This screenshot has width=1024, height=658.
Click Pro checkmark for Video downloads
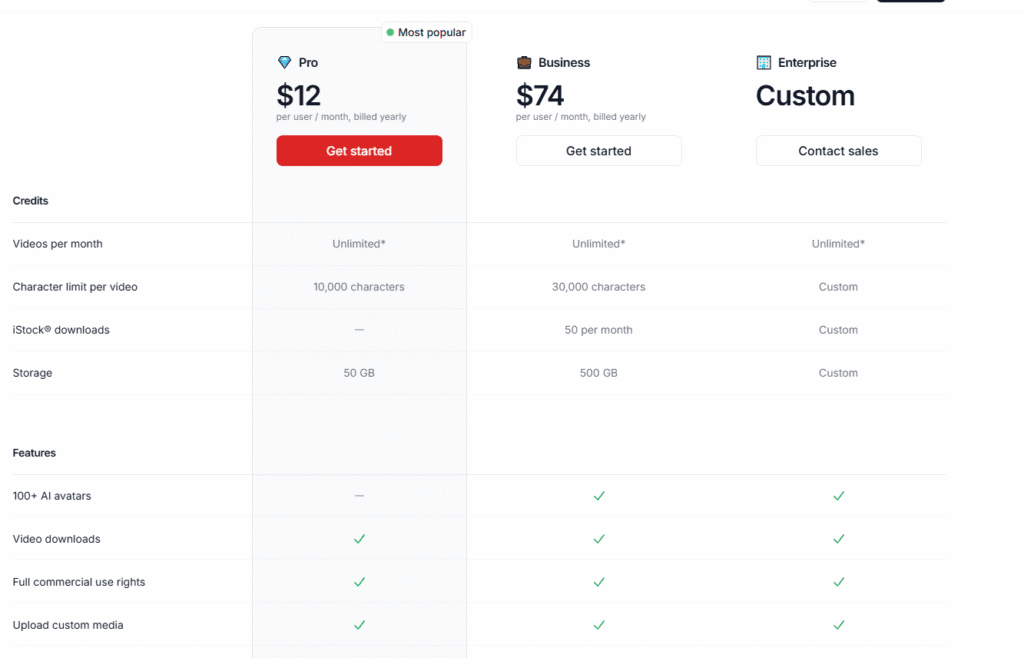point(359,539)
